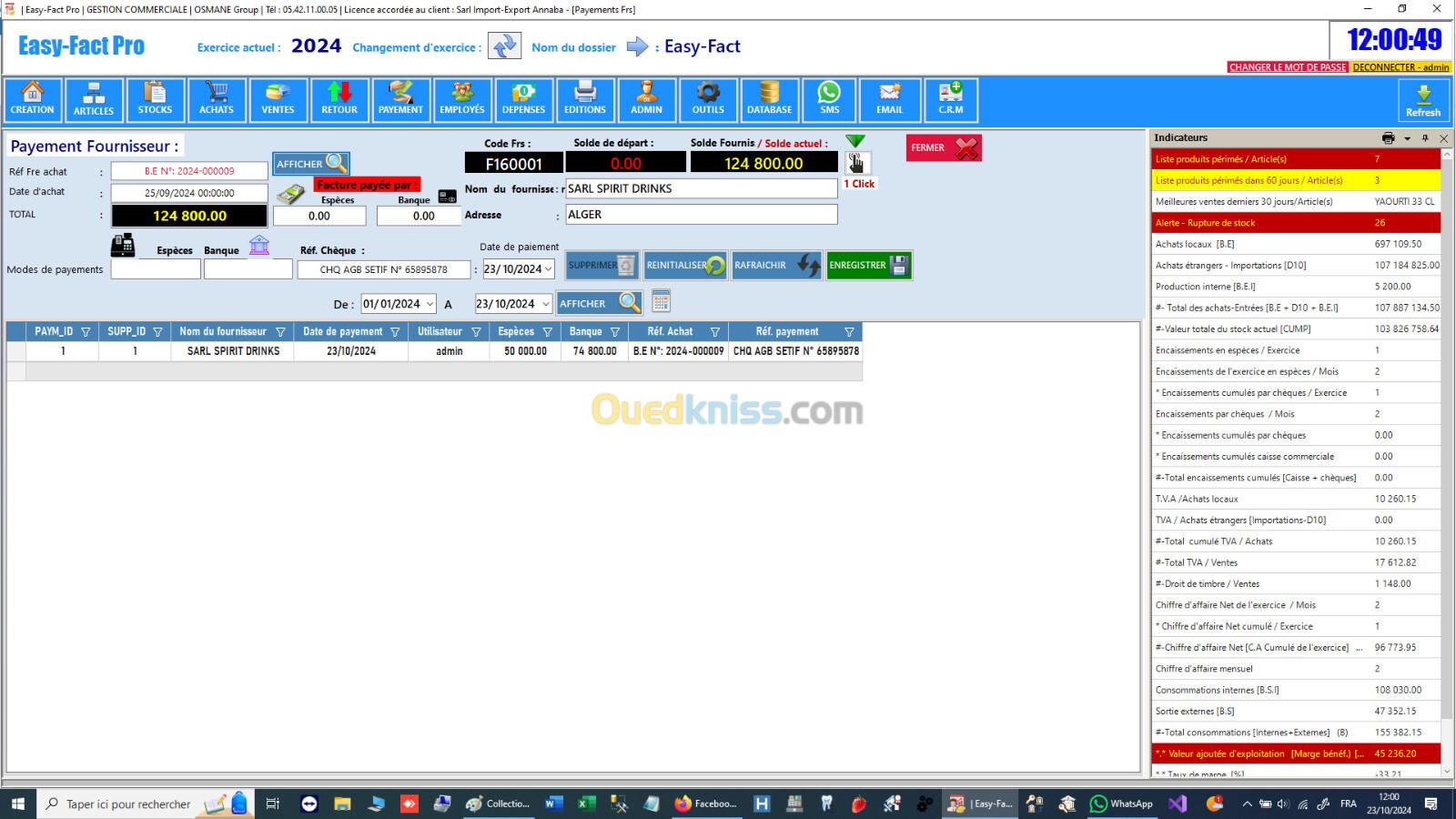Click the Réf. Chèque input field
1456x819 pixels.
click(383, 270)
